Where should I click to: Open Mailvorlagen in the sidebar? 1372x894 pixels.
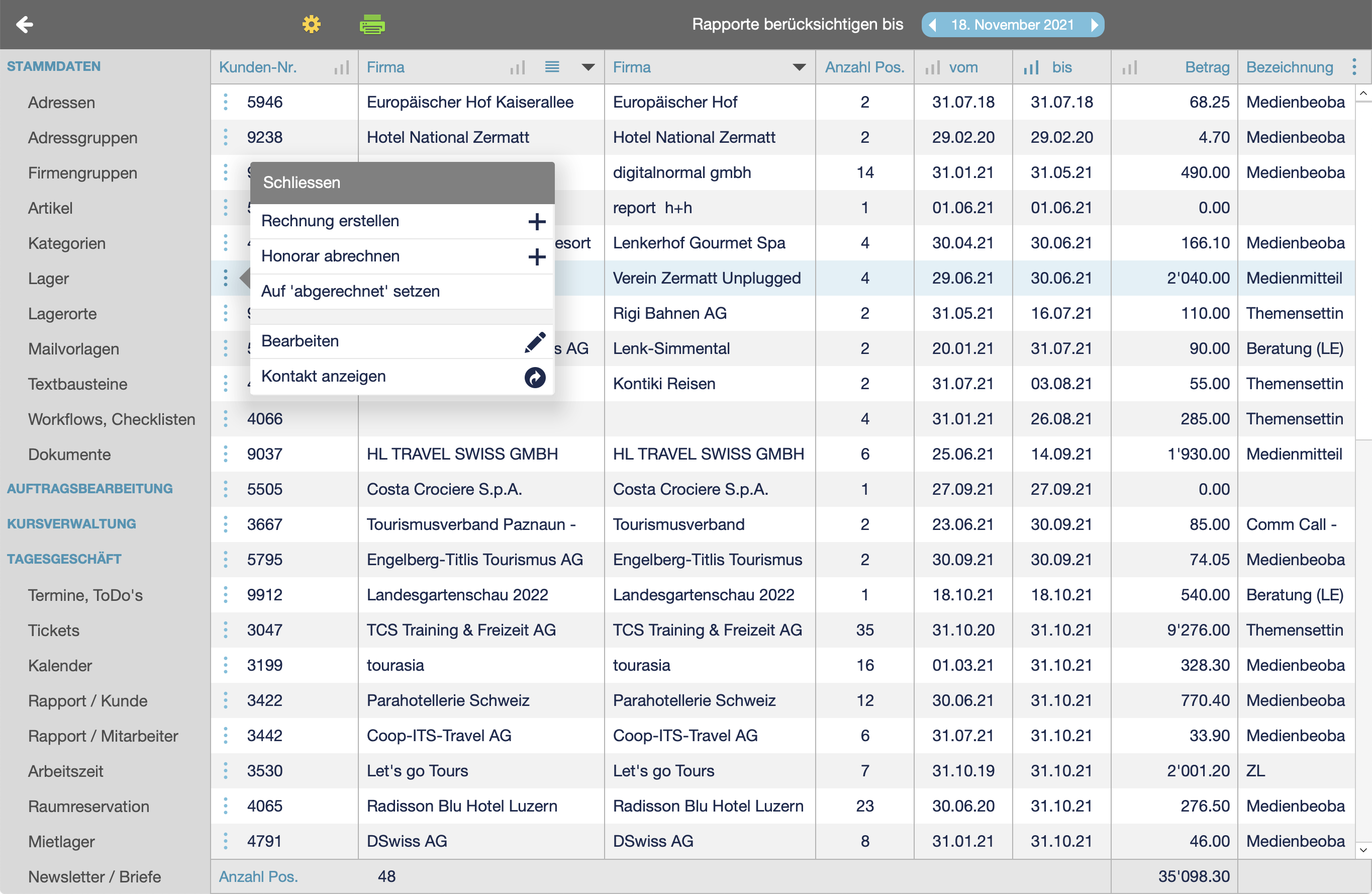[x=73, y=349]
